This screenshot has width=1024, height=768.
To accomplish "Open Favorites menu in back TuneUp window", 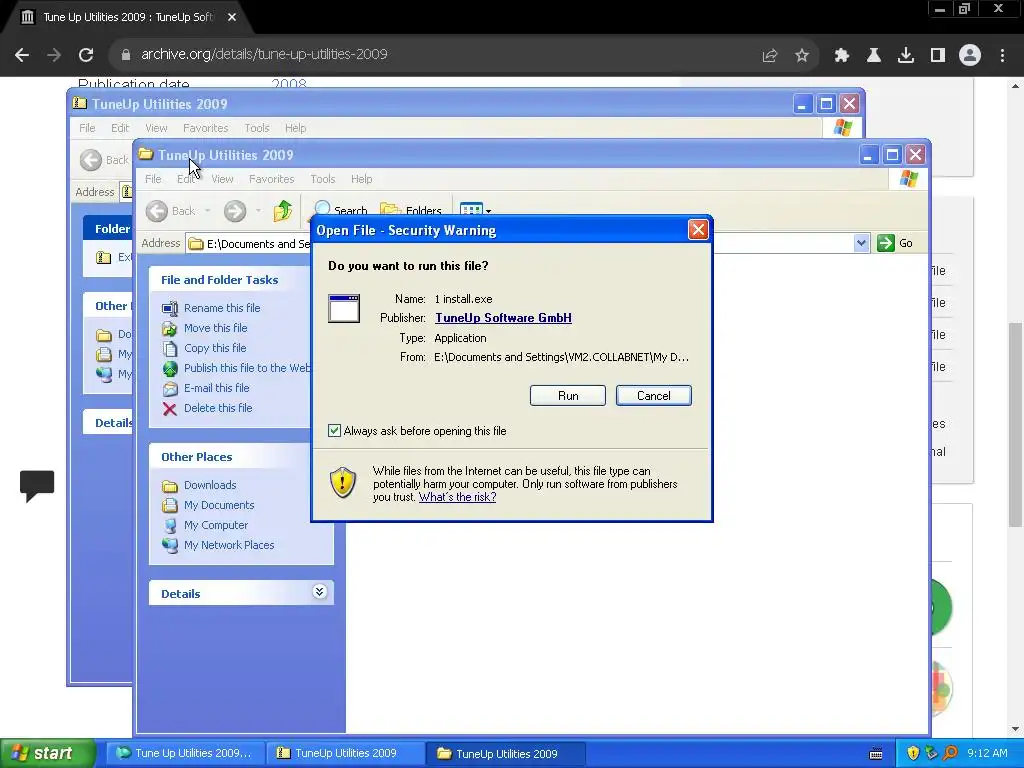I will (x=205, y=128).
